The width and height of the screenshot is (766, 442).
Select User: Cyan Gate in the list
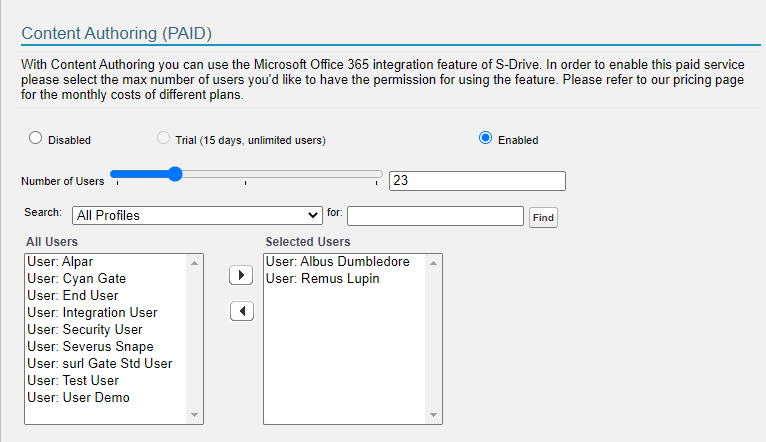(x=76, y=278)
